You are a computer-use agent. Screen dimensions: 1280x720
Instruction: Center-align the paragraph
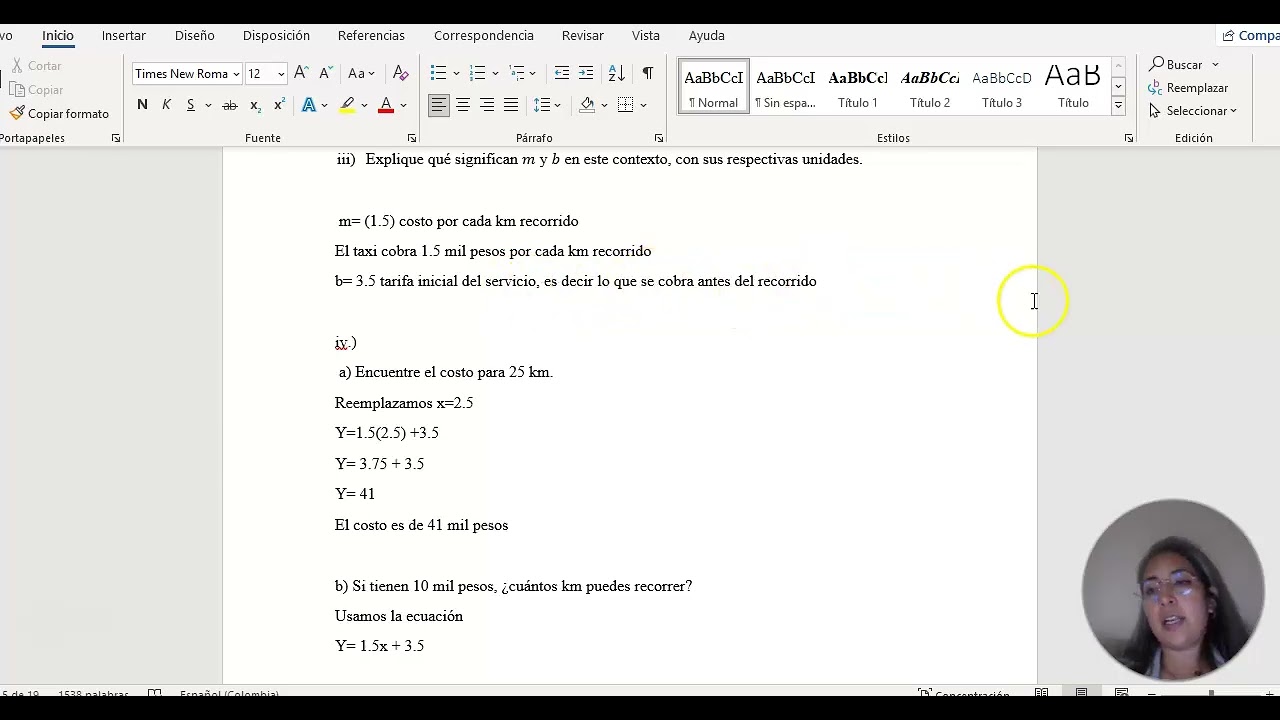463,105
